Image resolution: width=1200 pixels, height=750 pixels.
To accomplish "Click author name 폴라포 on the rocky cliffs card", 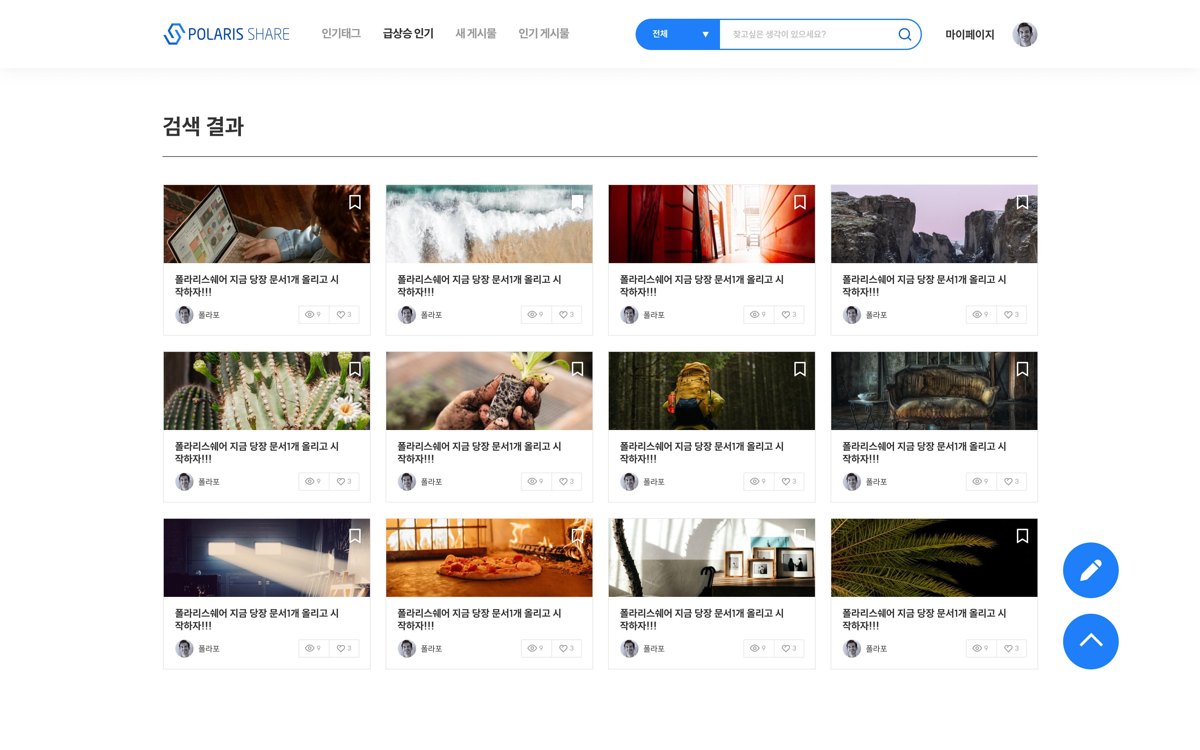I will point(876,315).
